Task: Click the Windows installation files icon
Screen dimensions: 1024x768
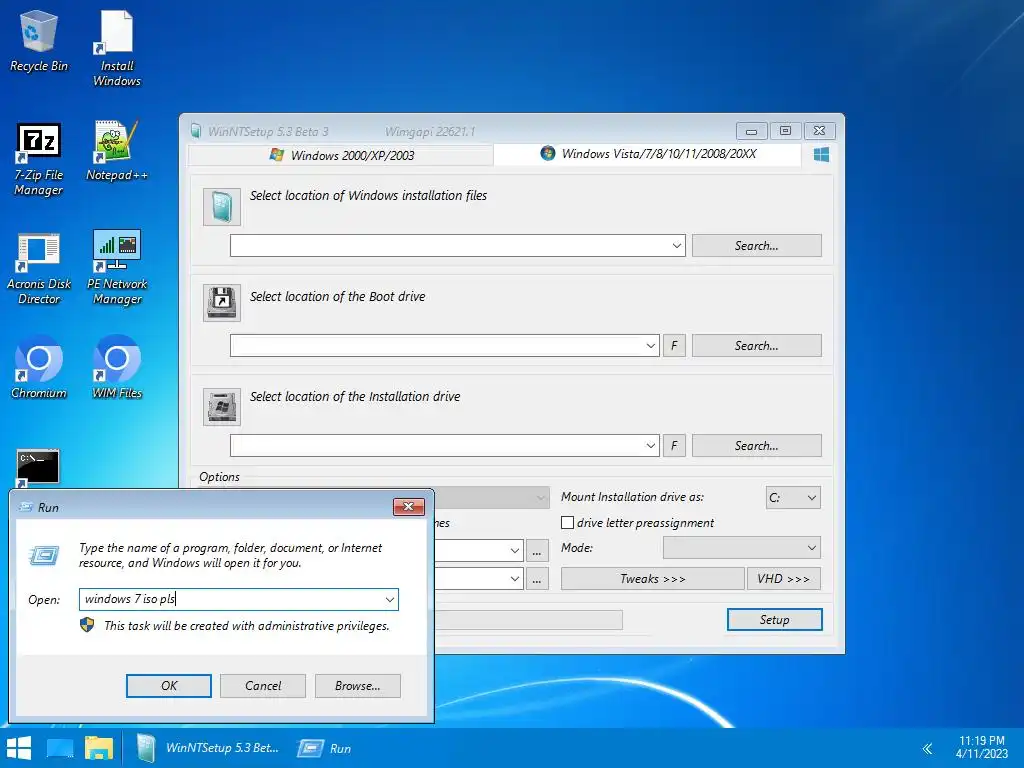Action: (x=221, y=207)
